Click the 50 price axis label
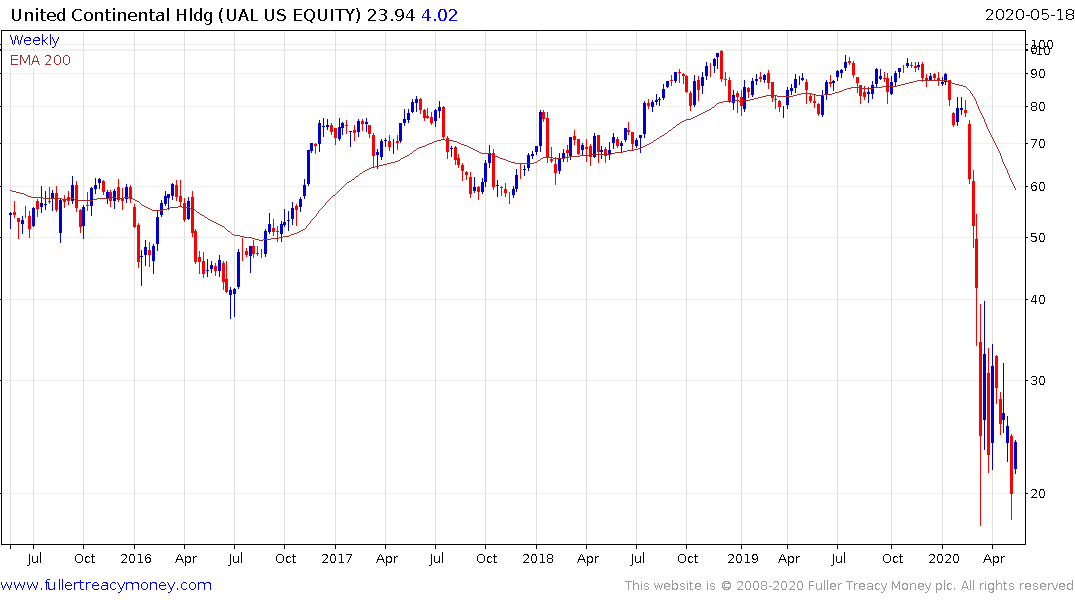Viewport: 1075px width, 600px height. (1037, 237)
